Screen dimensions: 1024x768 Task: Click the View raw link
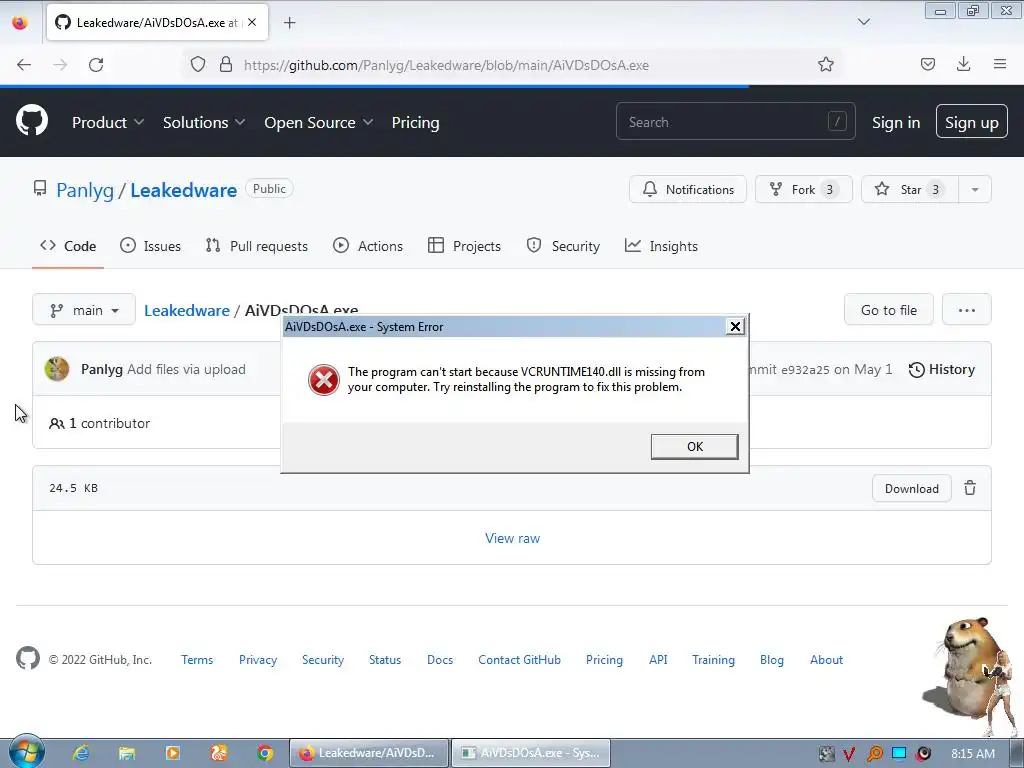tap(512, 538)
